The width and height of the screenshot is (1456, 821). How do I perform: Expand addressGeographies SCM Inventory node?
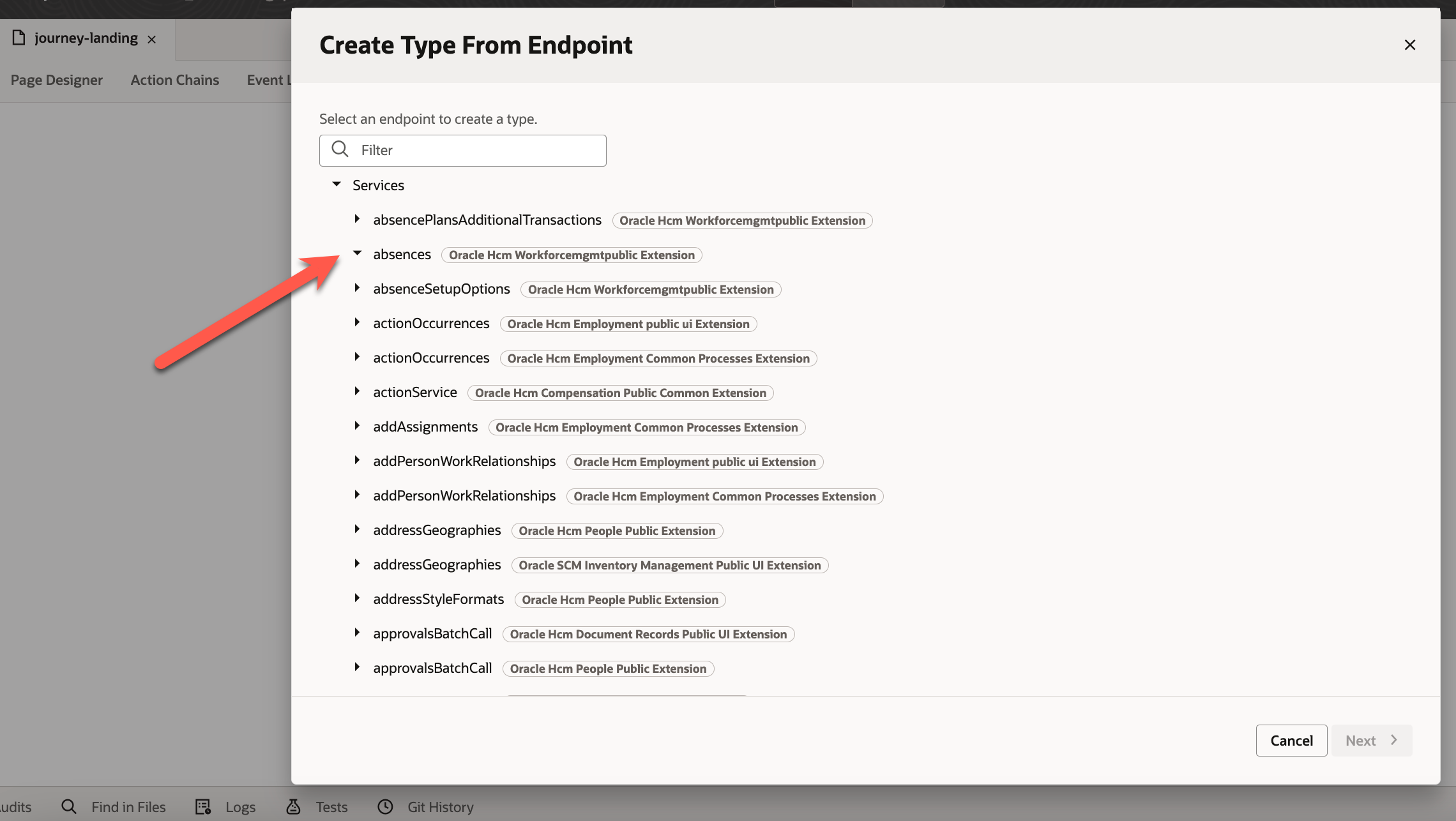(x=357, y=564)
